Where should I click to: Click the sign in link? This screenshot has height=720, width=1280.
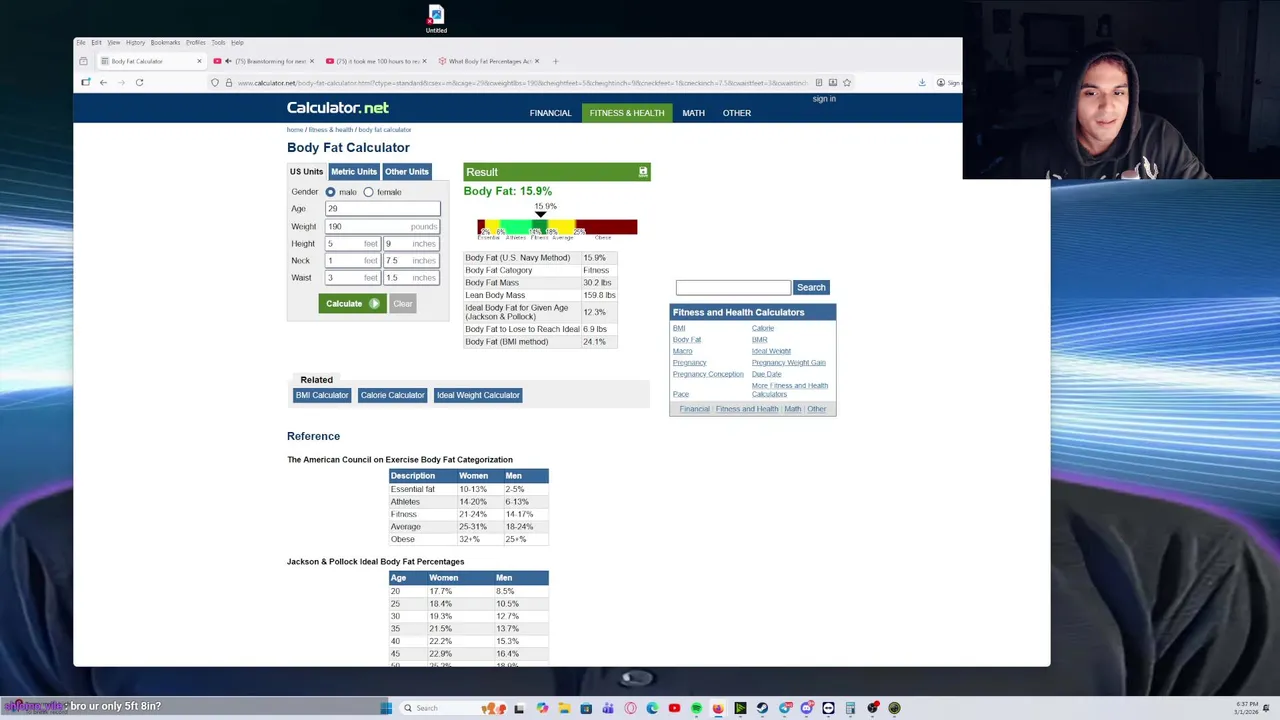click(x=824, y=99)
